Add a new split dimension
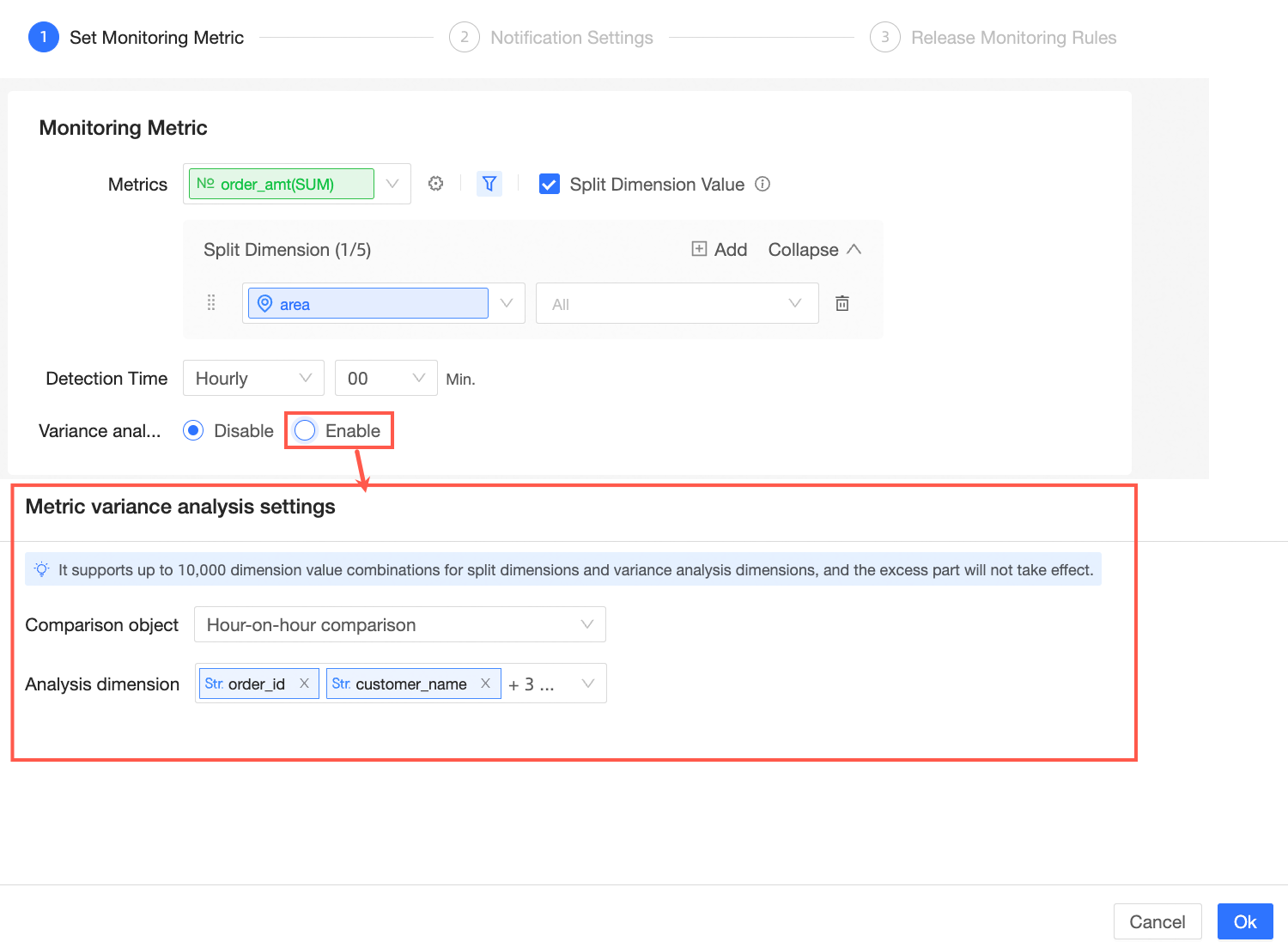This screenshot has width=1288, height=948. tap(720, 249)
